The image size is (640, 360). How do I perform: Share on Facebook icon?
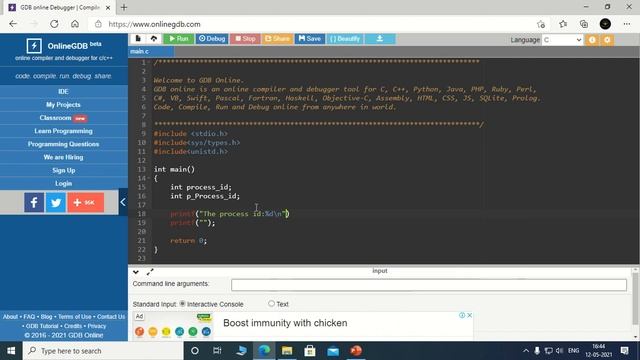coord(34,202)
